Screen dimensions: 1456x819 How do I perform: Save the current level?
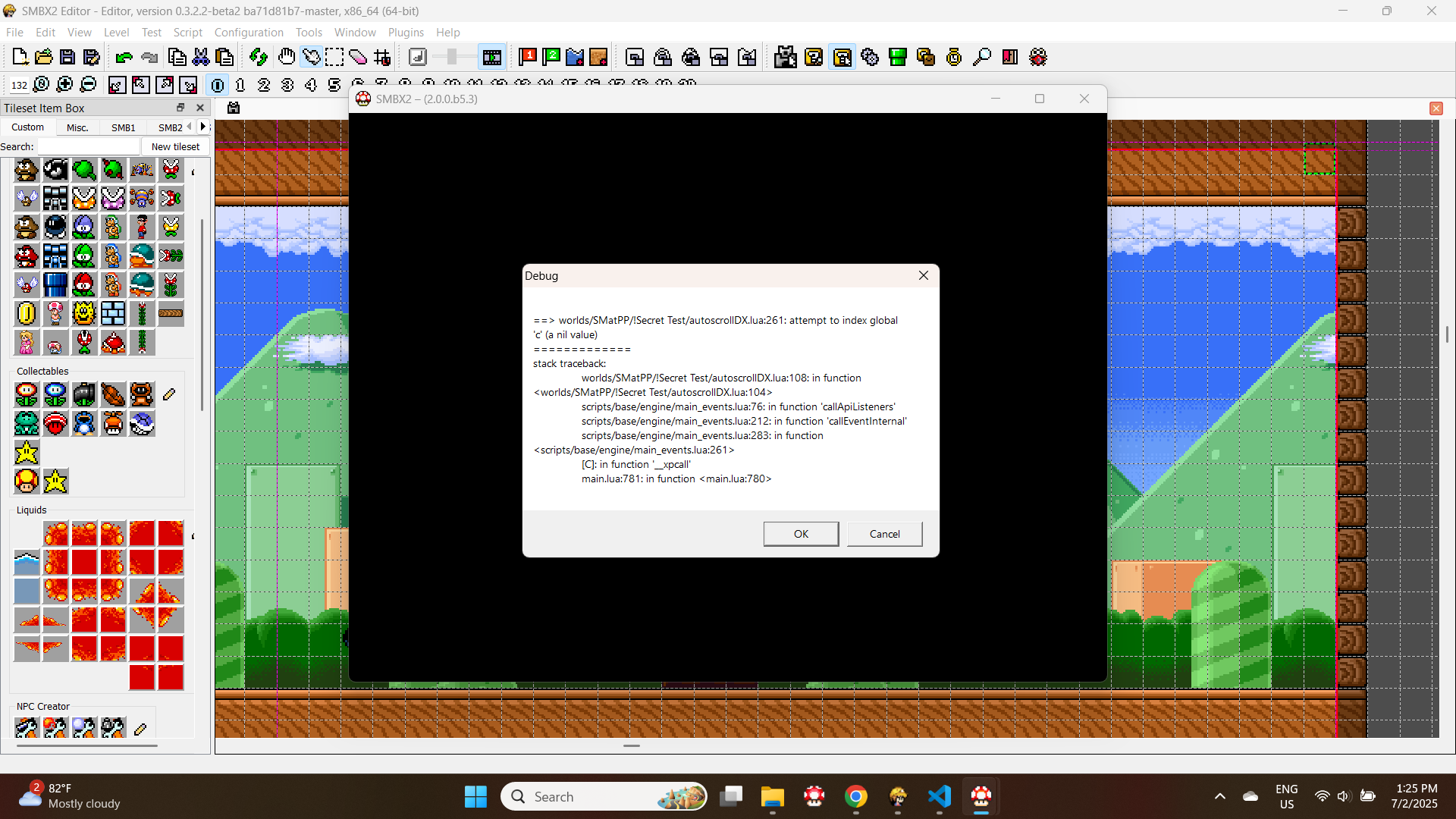click(67, 57)
